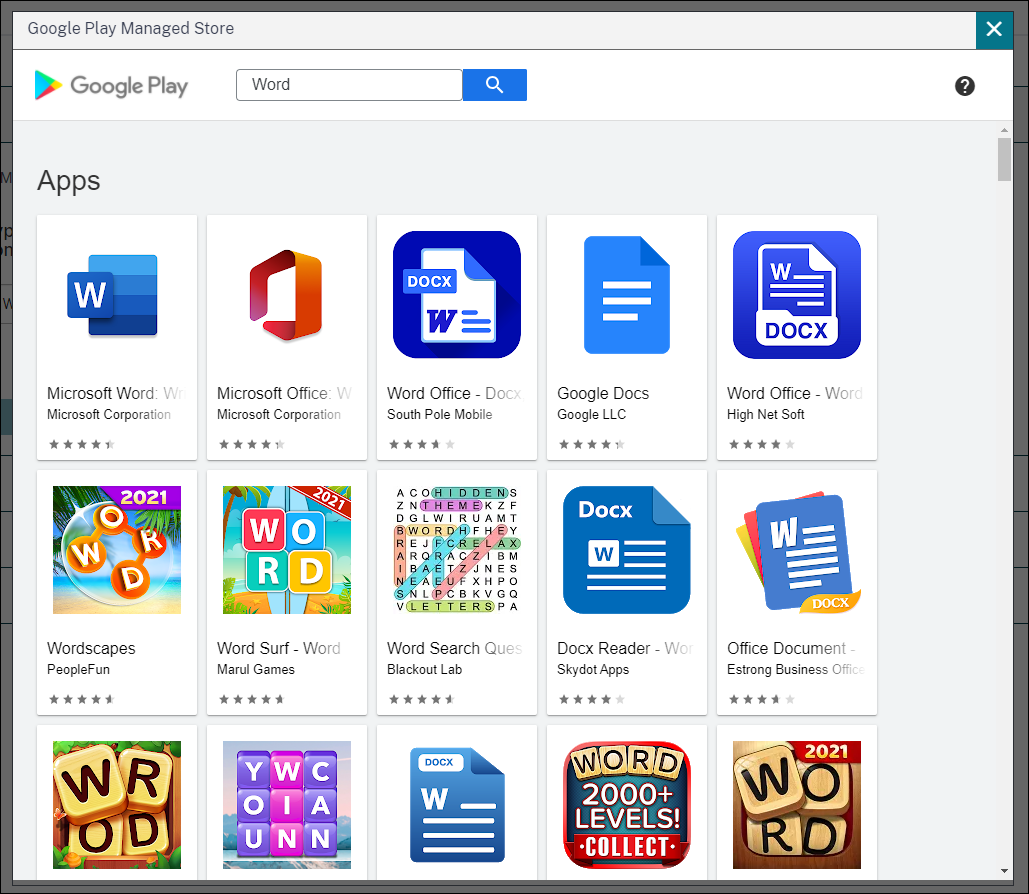Click Estrong Business Office developer name
Screen dimensions: 1029x894
pyautogui.click(x=795, y=669)
